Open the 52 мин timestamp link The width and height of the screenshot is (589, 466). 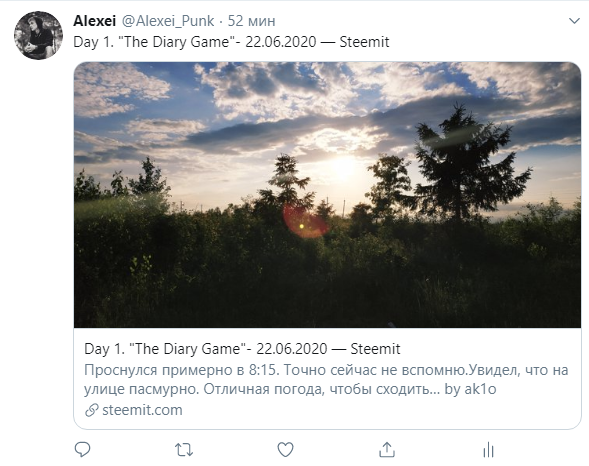point(251,21)
